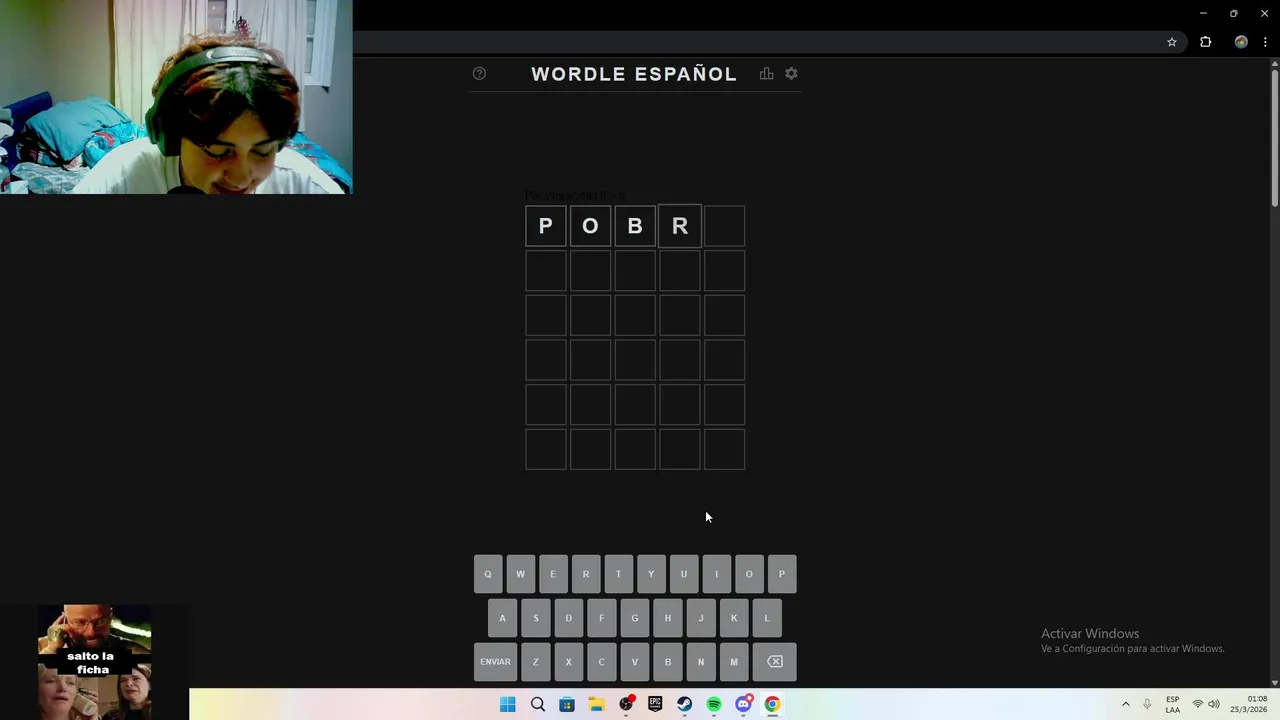Tap the U key on the on-screen keyboard
This screenshot has width=1280, height=720.
click(684, 574)
